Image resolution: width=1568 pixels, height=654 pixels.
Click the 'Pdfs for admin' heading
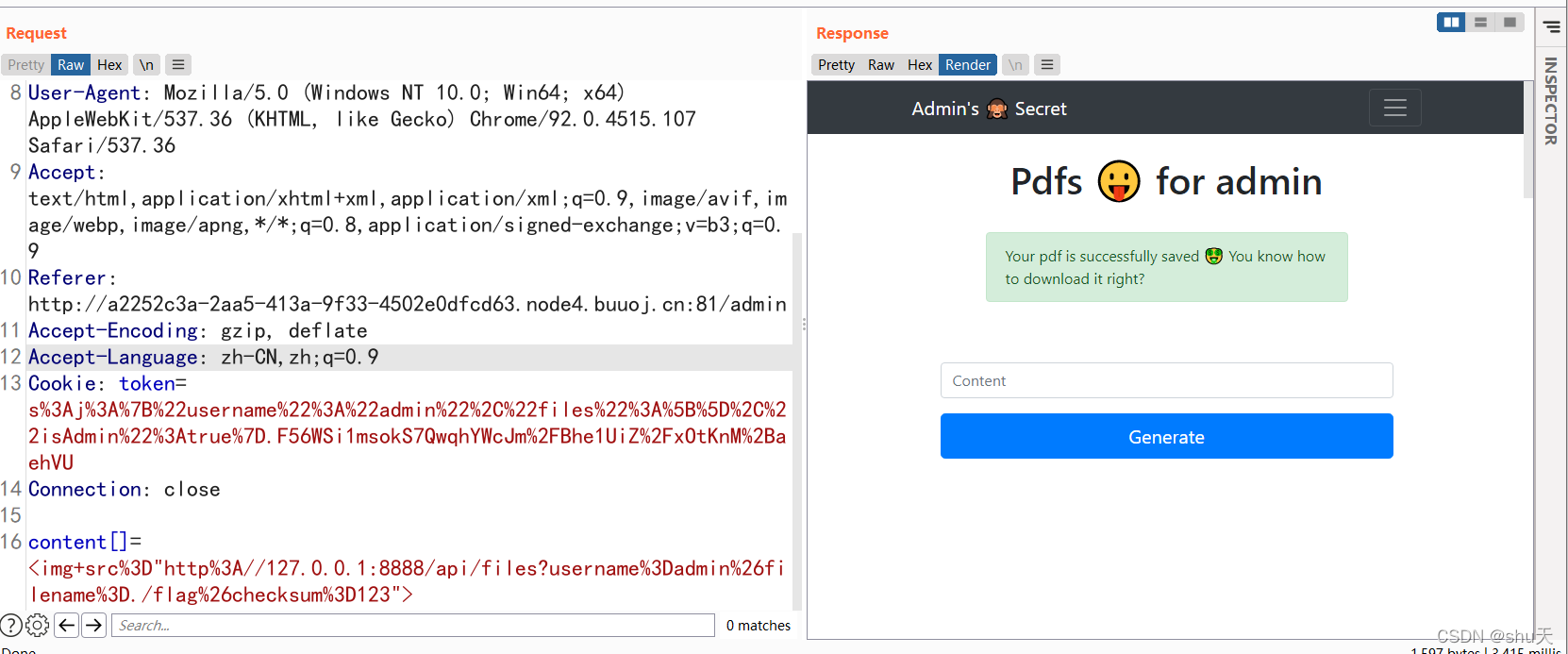pos(1166,181)
